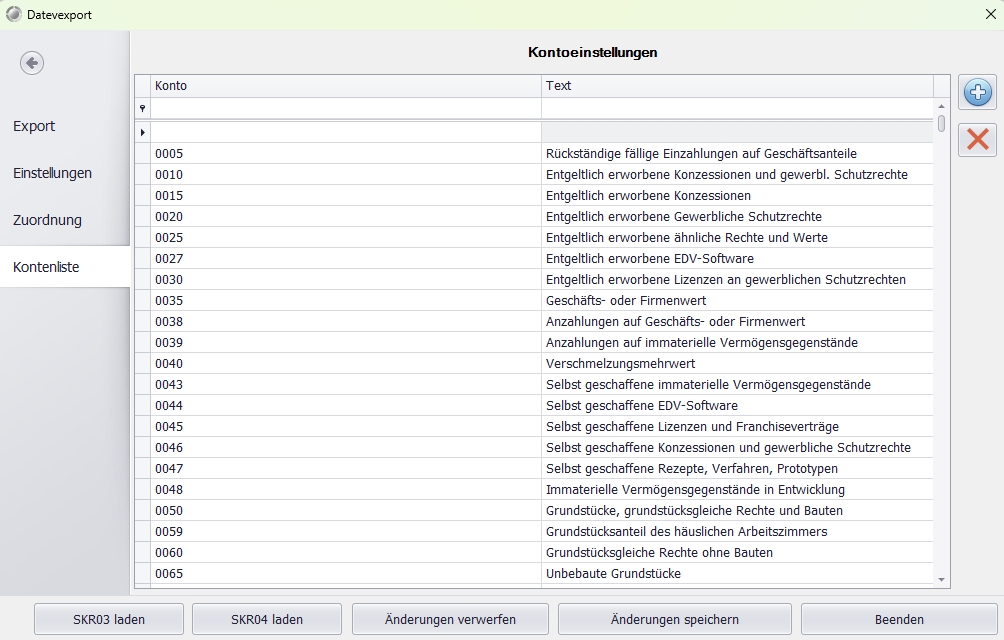
Task: Click the new row indicator arrow
Action: 142,132
